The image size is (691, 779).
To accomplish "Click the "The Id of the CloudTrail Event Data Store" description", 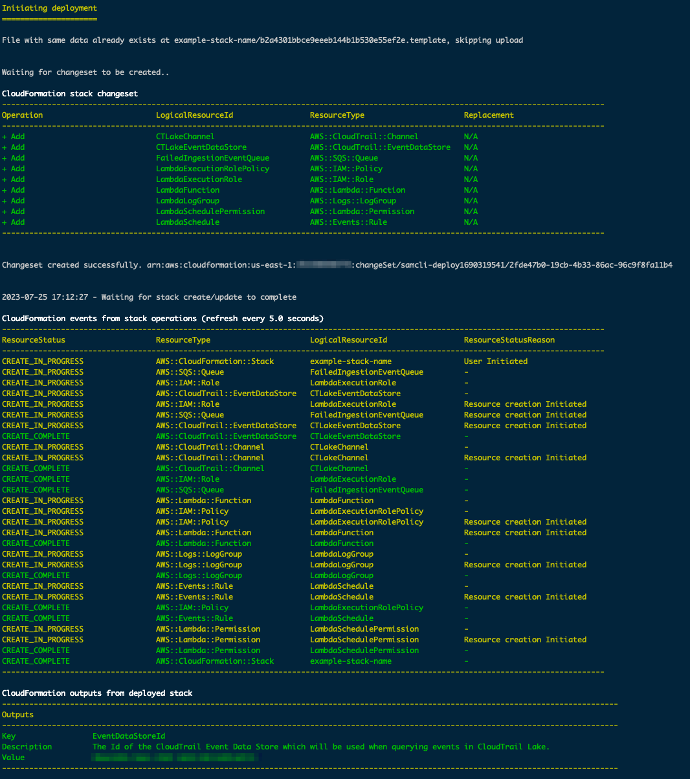I will pos(321,747).
